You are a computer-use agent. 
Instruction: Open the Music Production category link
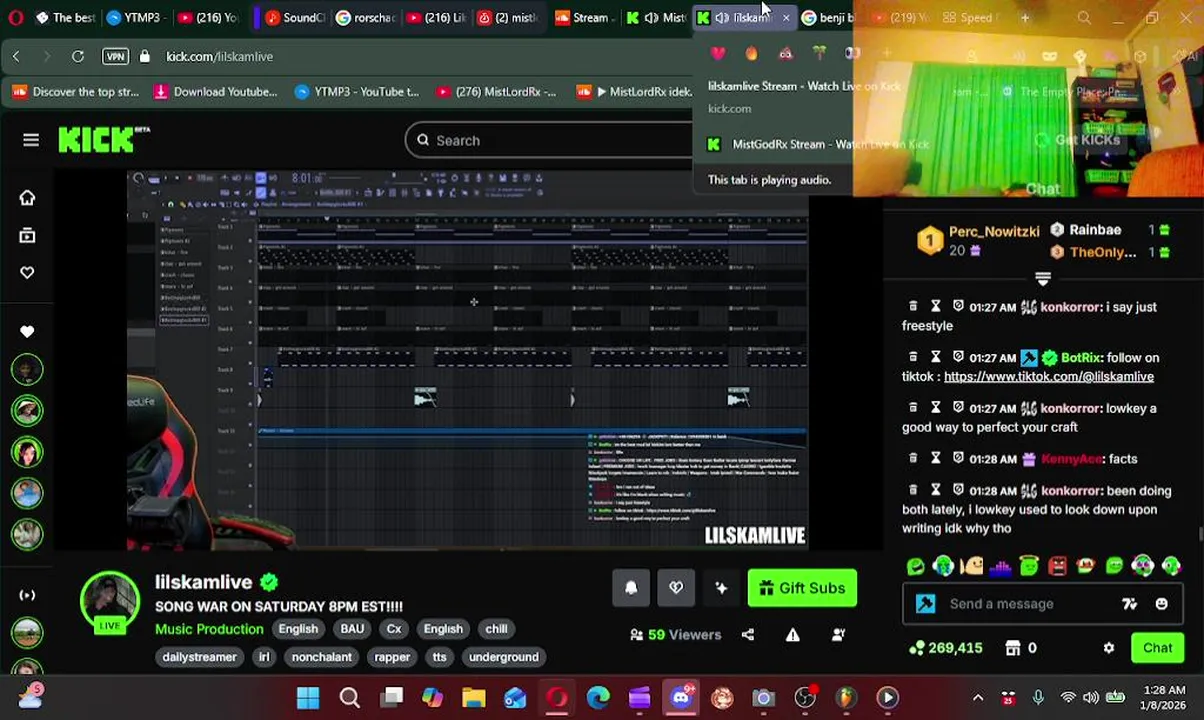[209, 629]
